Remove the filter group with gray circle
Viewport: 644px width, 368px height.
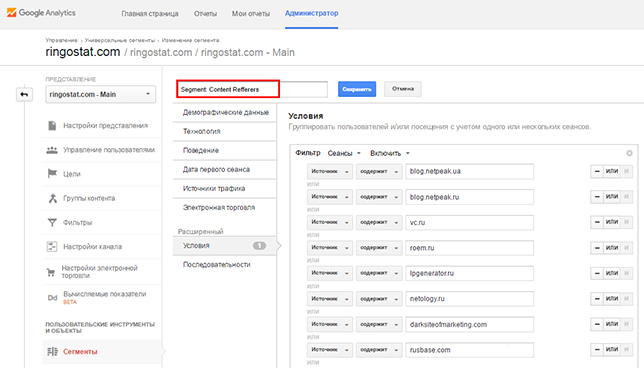(x=629, y=153)
